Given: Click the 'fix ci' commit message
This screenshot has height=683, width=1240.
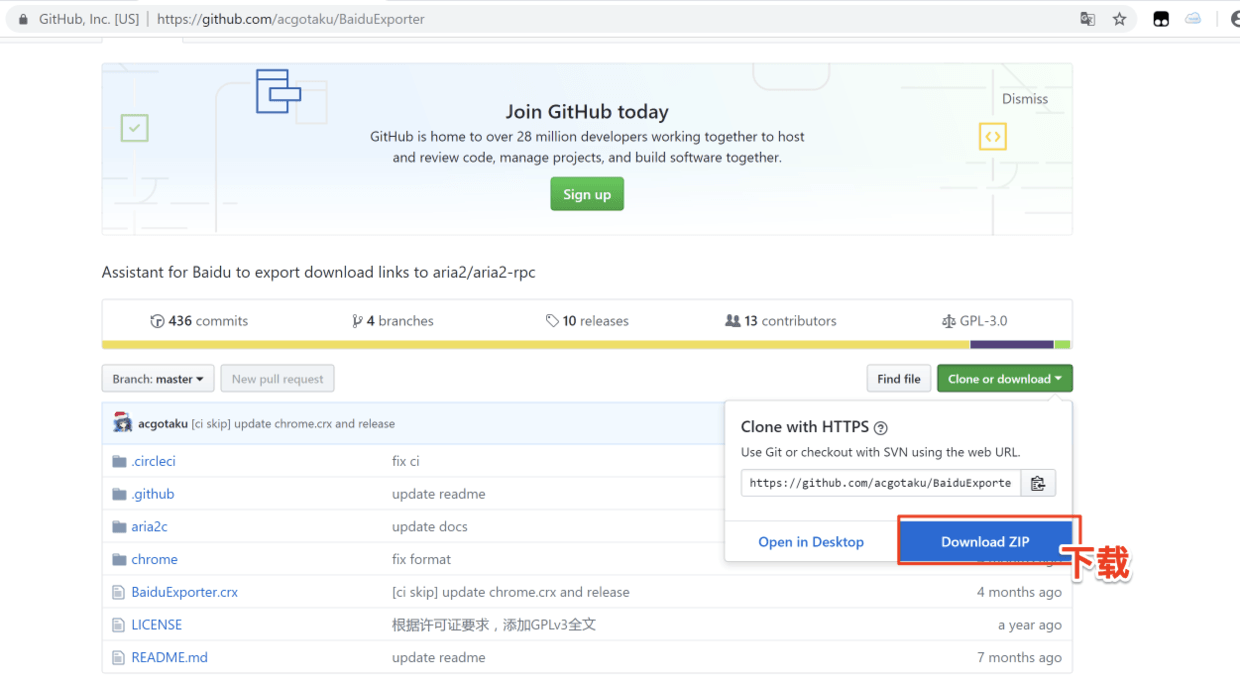Looking at the screenshot, I should [406, 461].
